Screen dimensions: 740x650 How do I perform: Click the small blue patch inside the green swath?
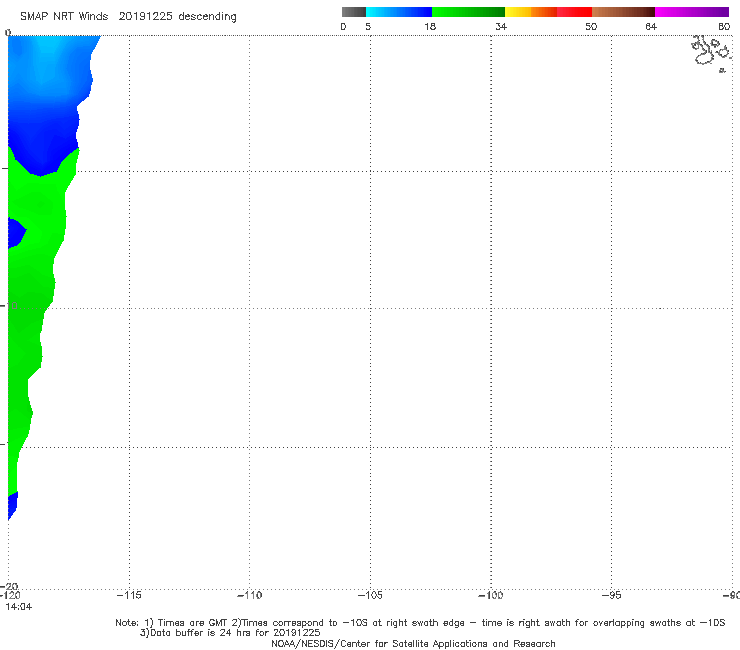click(16, 233)
